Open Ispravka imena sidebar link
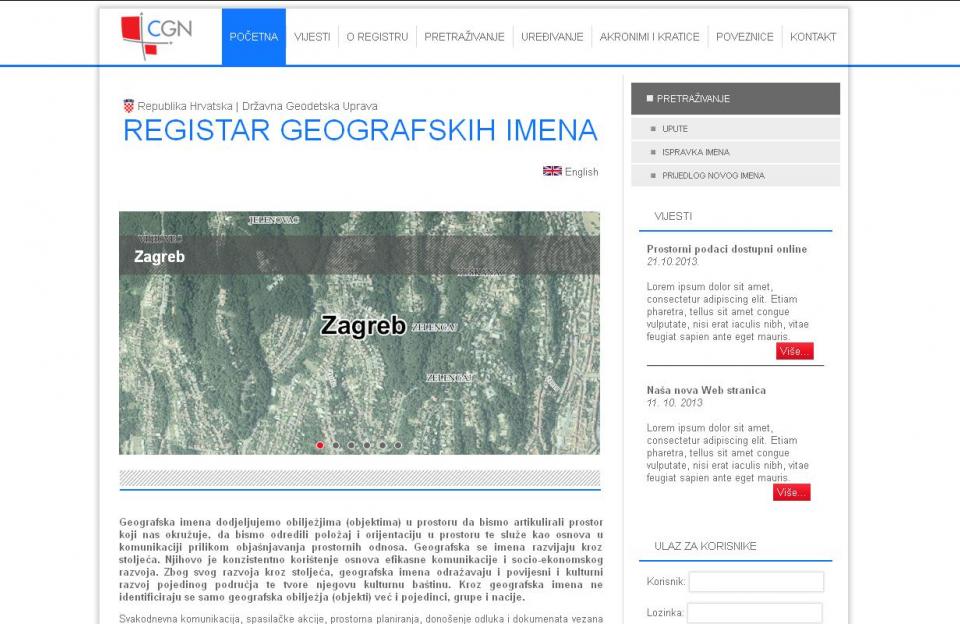The image size is (960, 624). click(695, 152)
